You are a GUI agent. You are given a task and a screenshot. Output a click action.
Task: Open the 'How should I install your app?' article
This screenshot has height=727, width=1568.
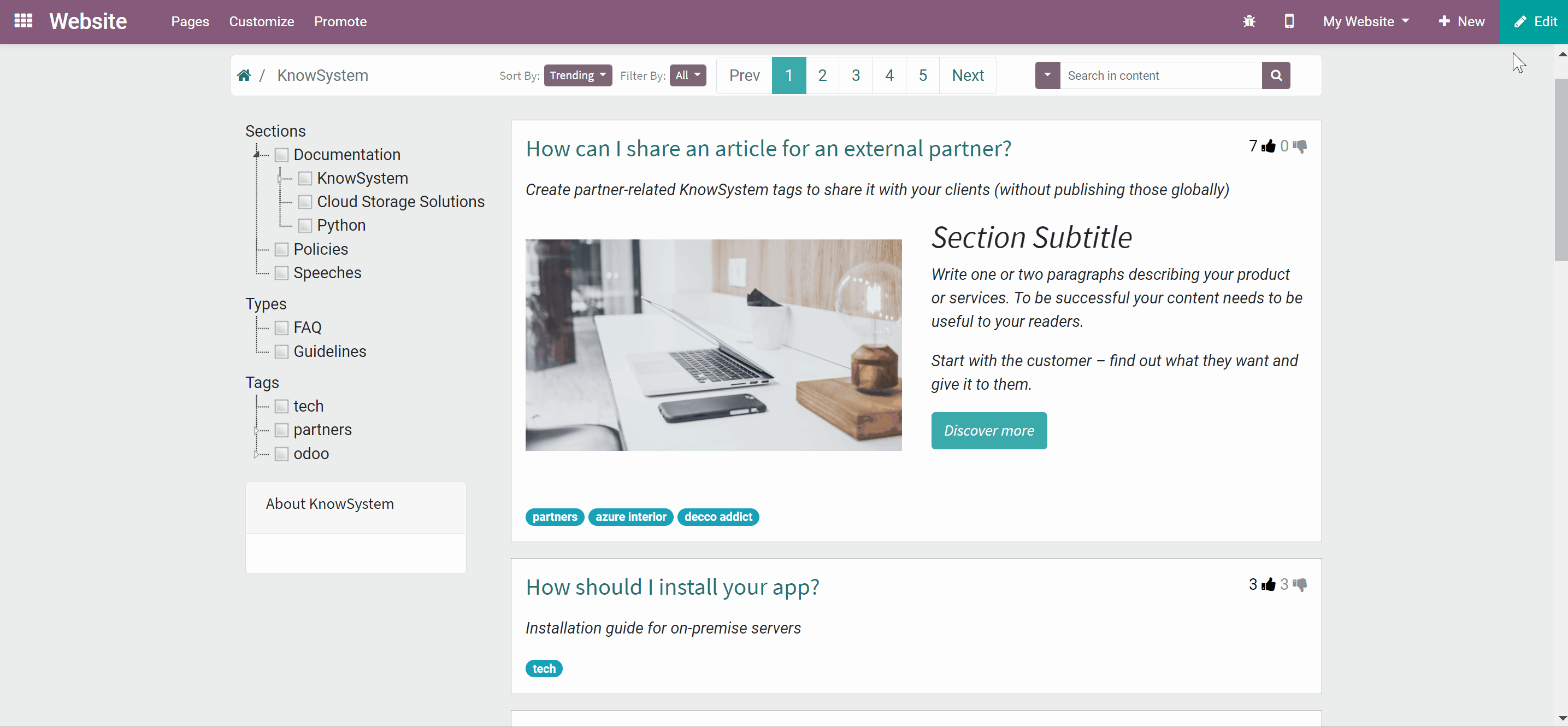pos(672,587)
